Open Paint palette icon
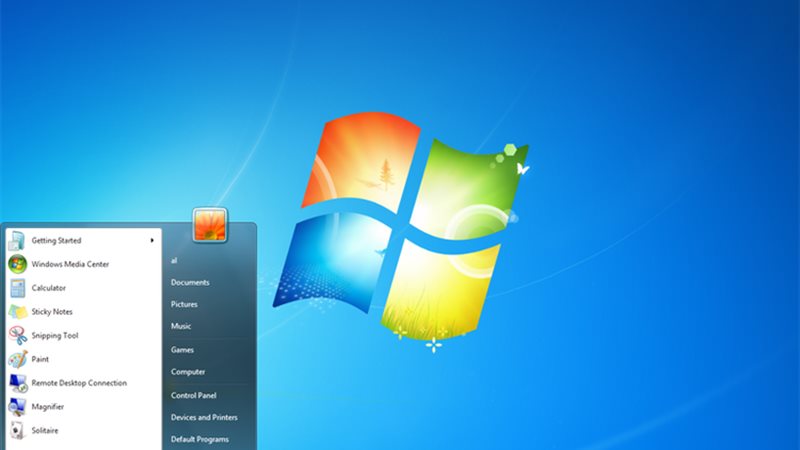The width and height of the screenshot is (800, 450). coord(17,359)
